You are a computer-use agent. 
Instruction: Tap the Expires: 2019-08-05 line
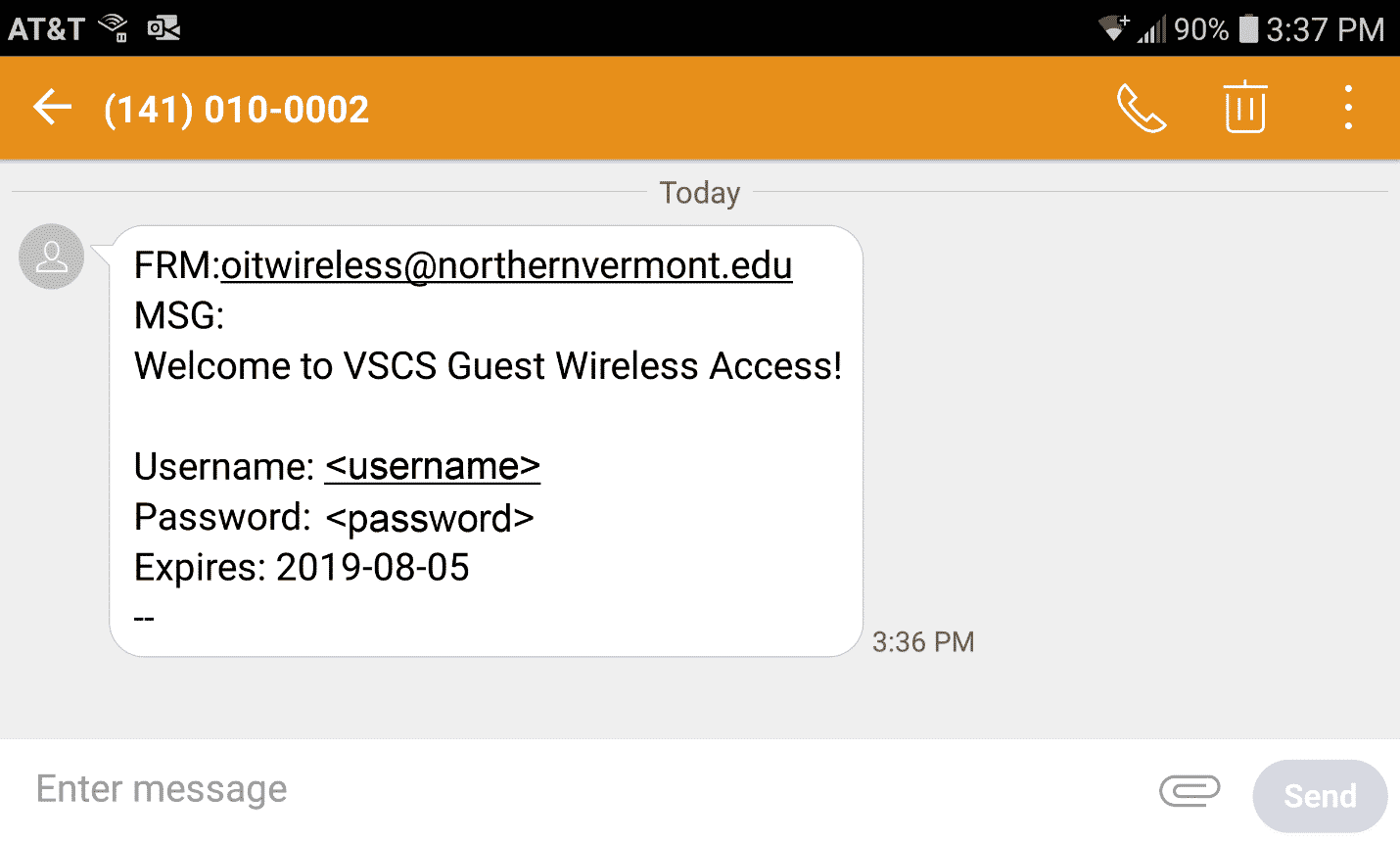pos(302,568)
